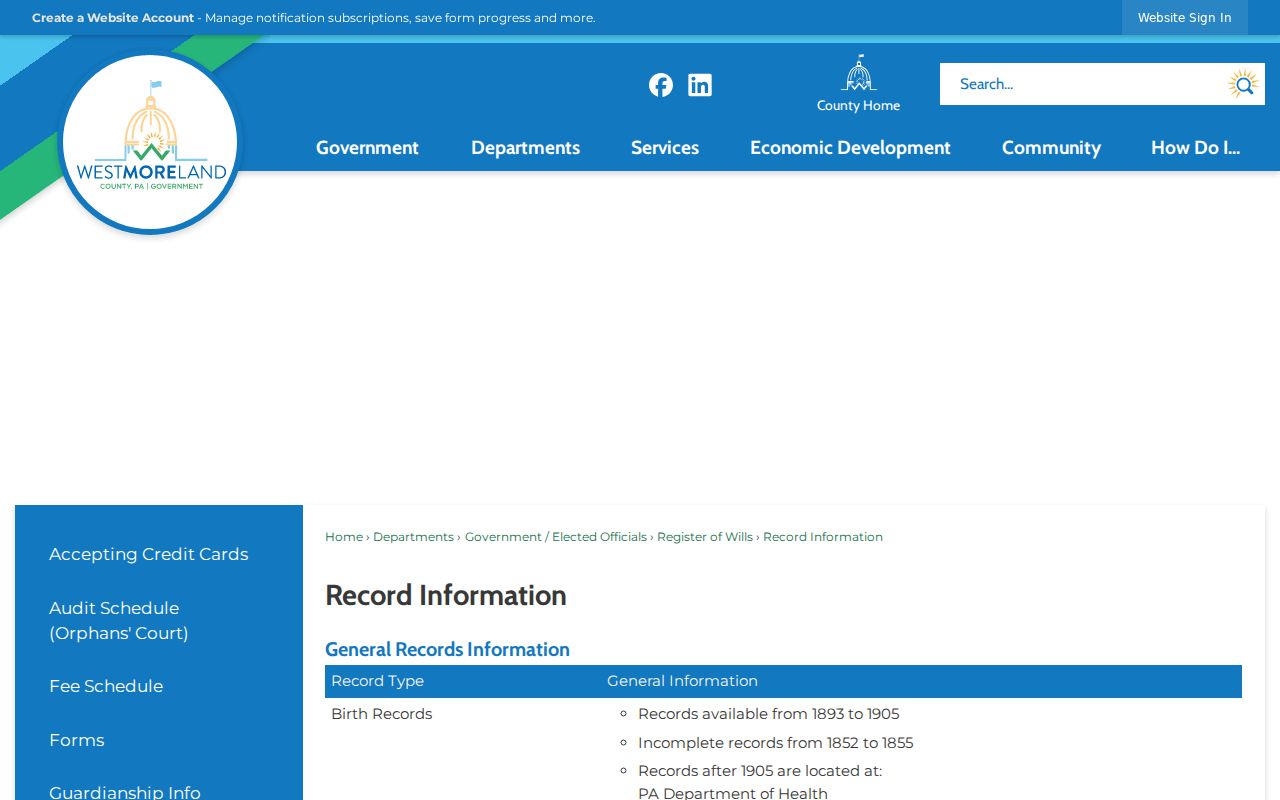This screenshot has width=1280, height=800.
Task: Go to Departments breadcrumb
Action: point(413,537)
